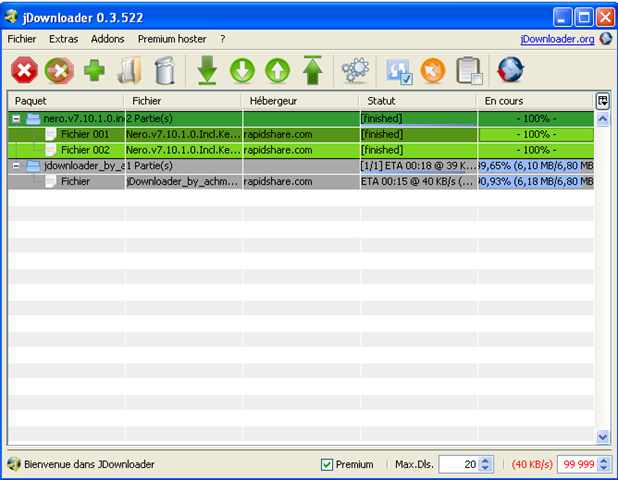618x480 pixels.
Task: Click '[finished]' status of Fichier 002
Action: pos(419,150)
